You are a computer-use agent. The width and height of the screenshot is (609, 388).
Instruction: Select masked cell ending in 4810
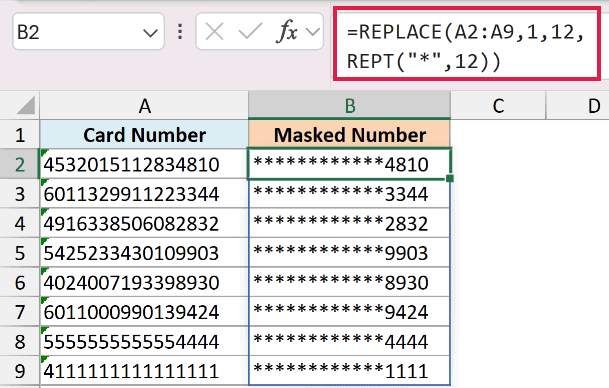(x=349, y=164)
